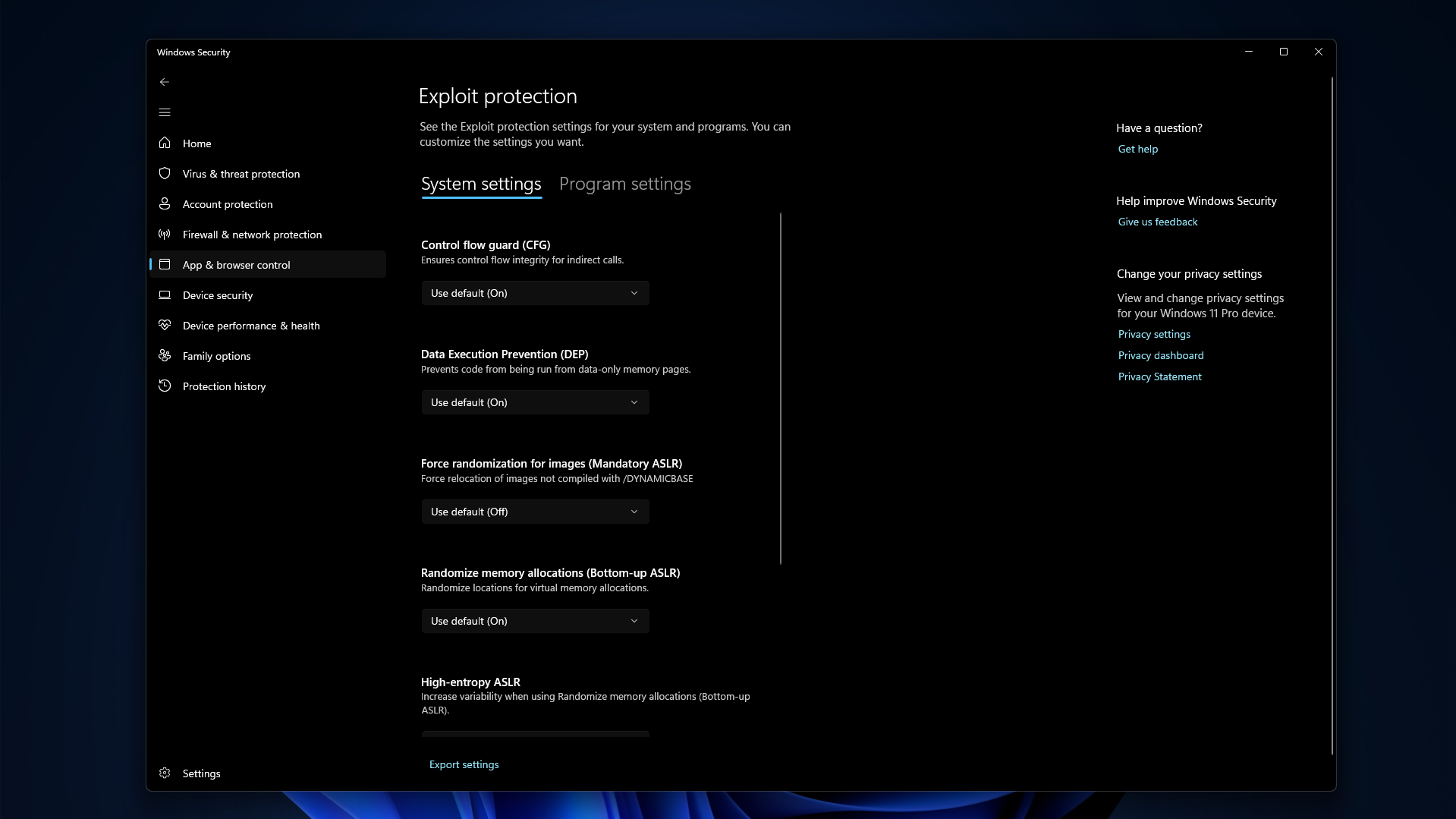The height and width of the screenshot is (819, 1456).
Task: Click the Account protection person icon
Action: [165, 203]
